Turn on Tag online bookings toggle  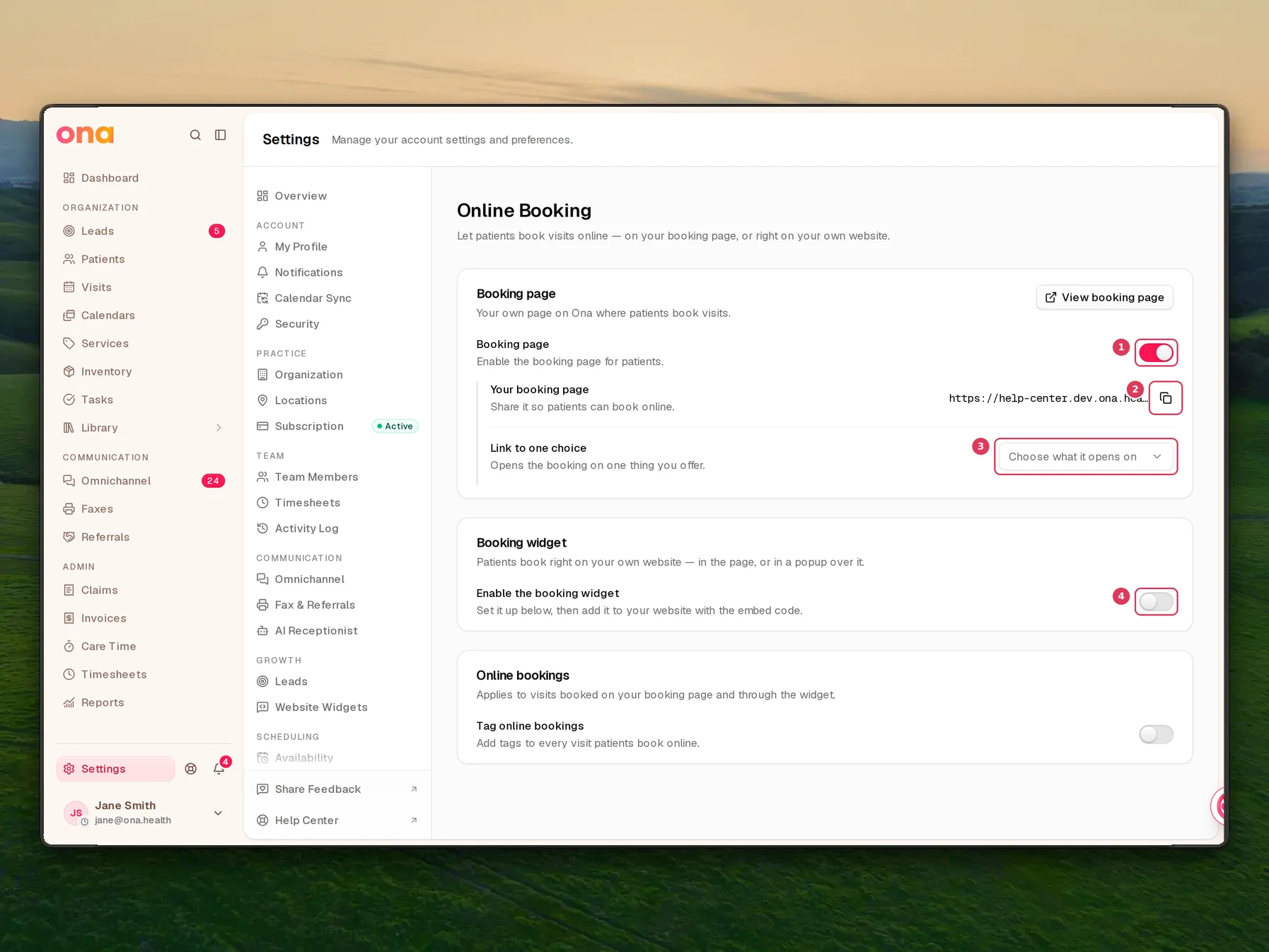click(1157, 735)
